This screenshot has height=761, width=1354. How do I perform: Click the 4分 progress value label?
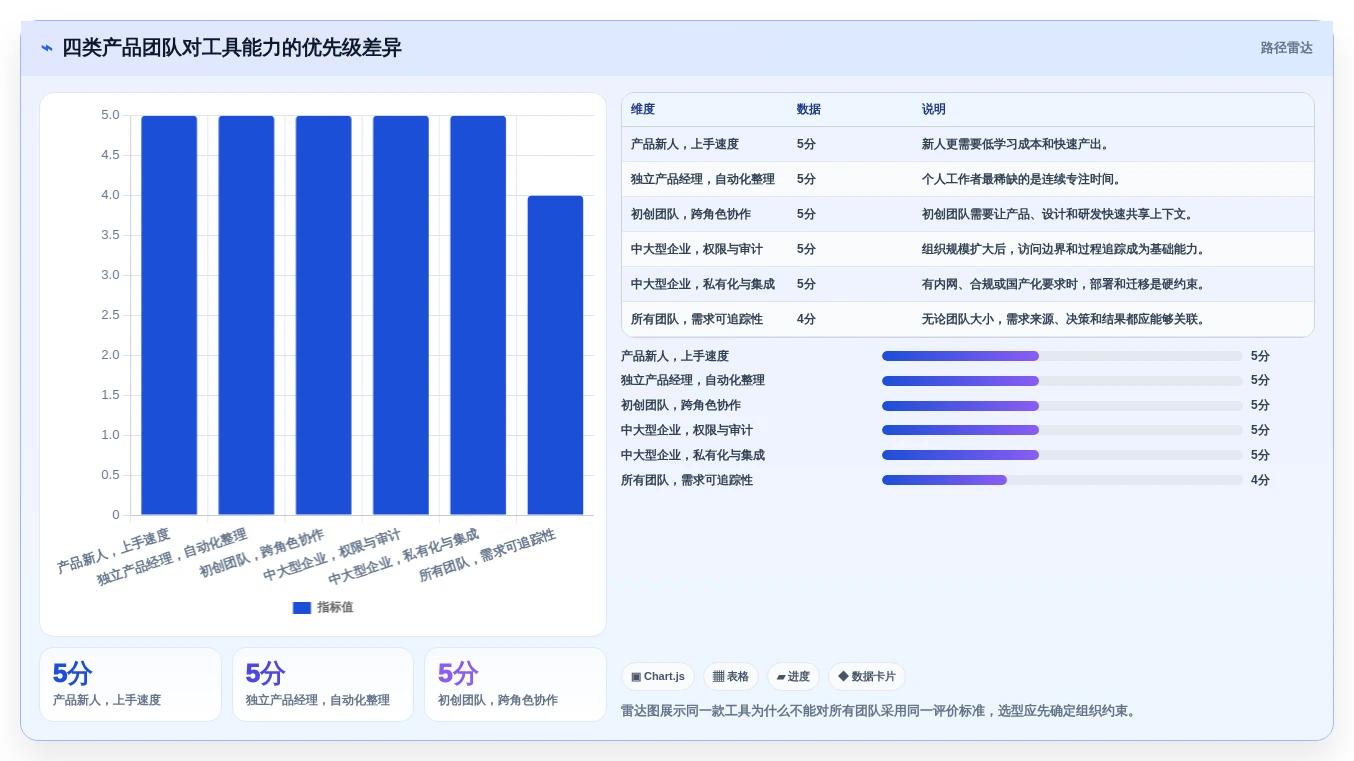(x=1260, y=480)
